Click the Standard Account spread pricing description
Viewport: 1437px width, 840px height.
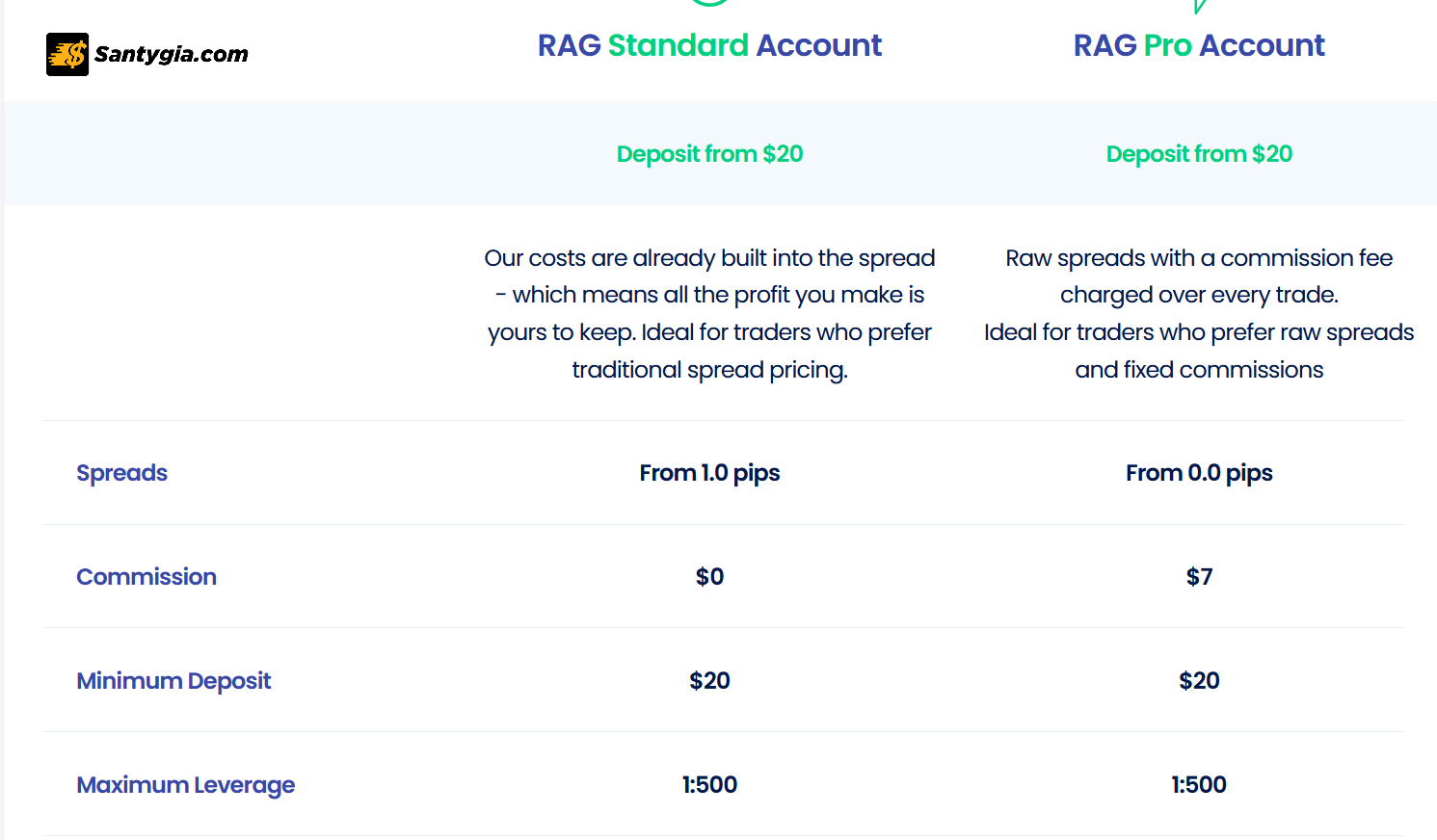pos(709,314)
